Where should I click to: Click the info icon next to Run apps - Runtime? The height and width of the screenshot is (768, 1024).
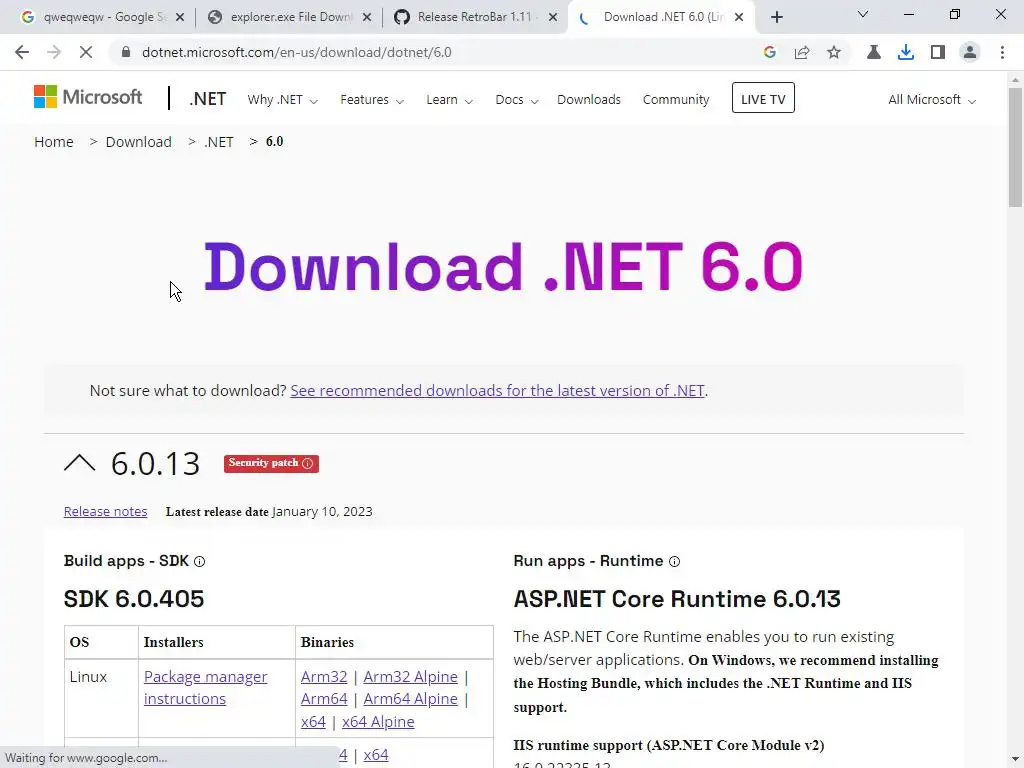675,562
